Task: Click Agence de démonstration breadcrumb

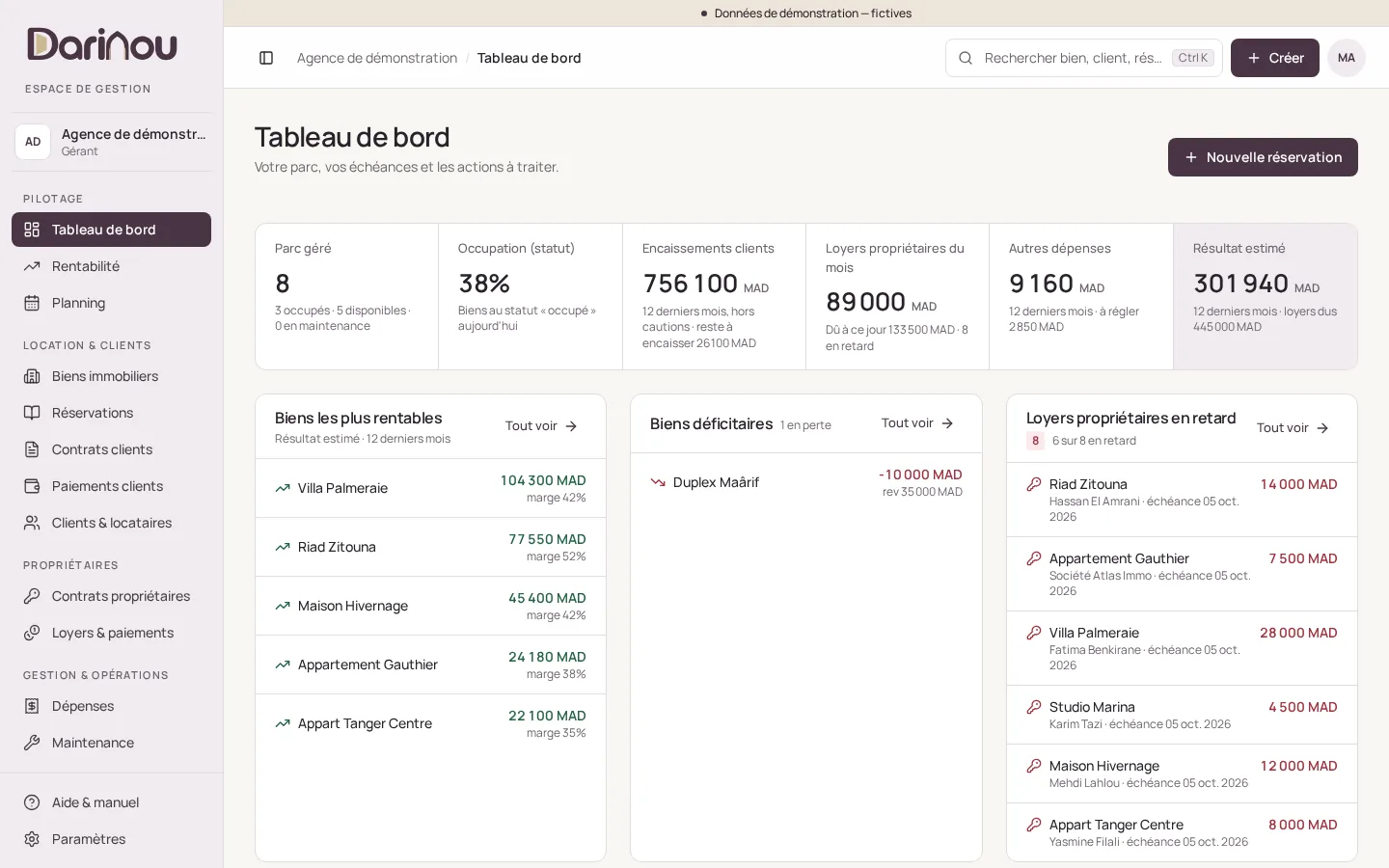Action: (x=377, y=58)
